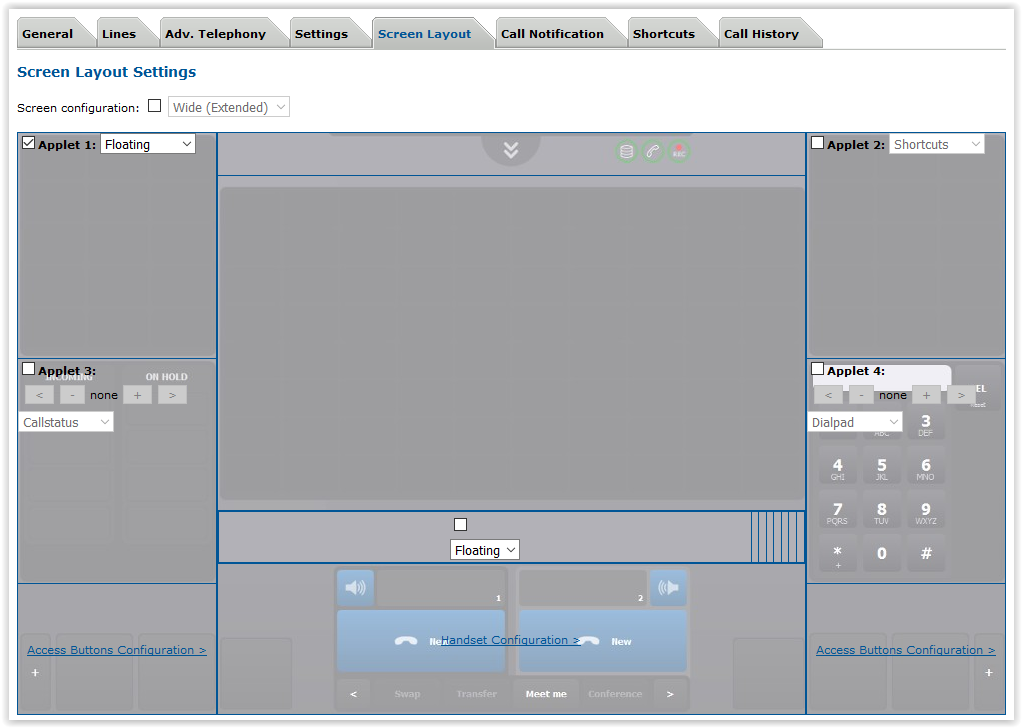Click the Transfer button

476,693
